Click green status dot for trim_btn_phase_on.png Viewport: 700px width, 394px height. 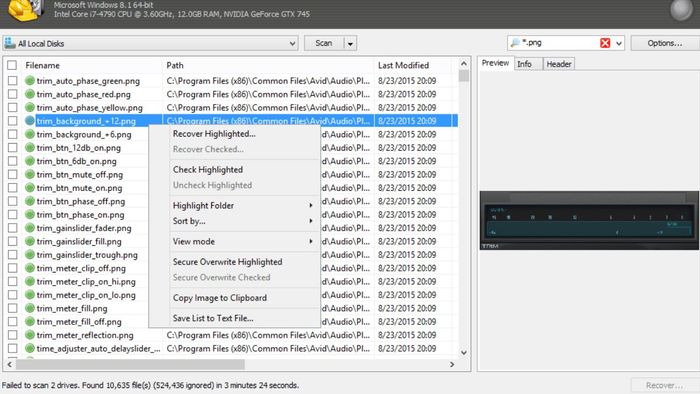click(30, 215)
